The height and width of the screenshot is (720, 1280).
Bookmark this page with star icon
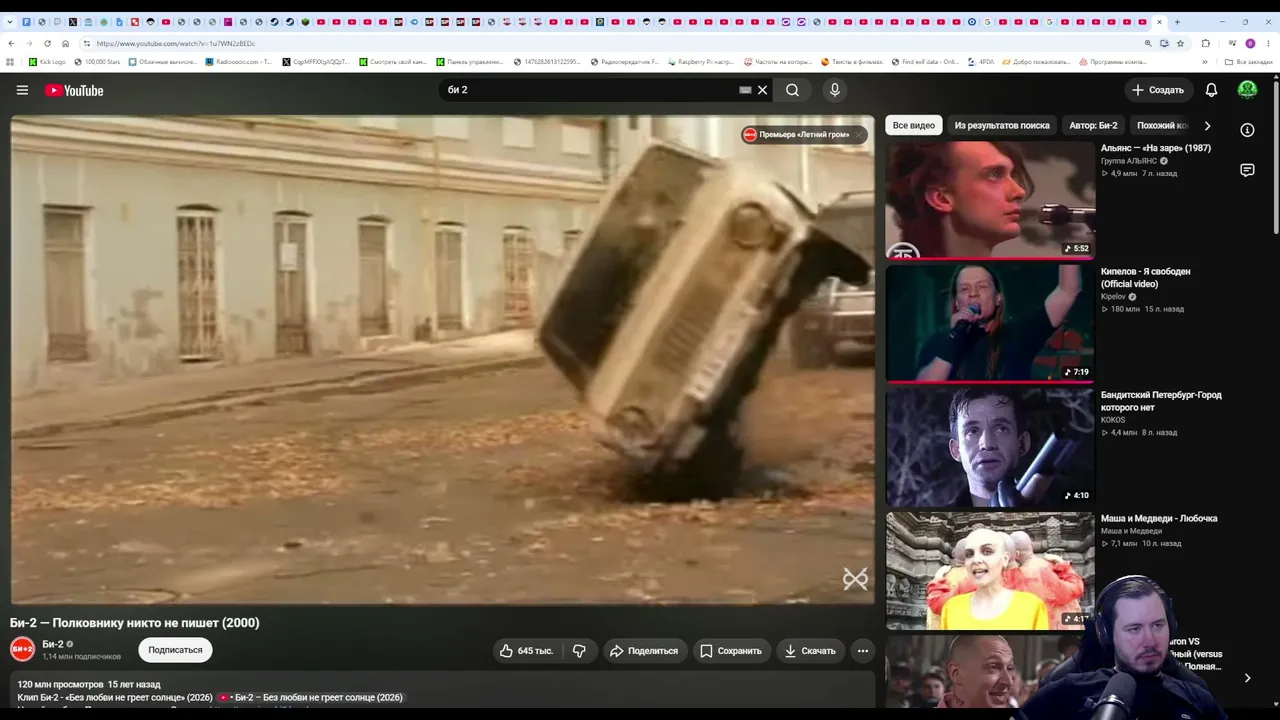coord(1180,43)
